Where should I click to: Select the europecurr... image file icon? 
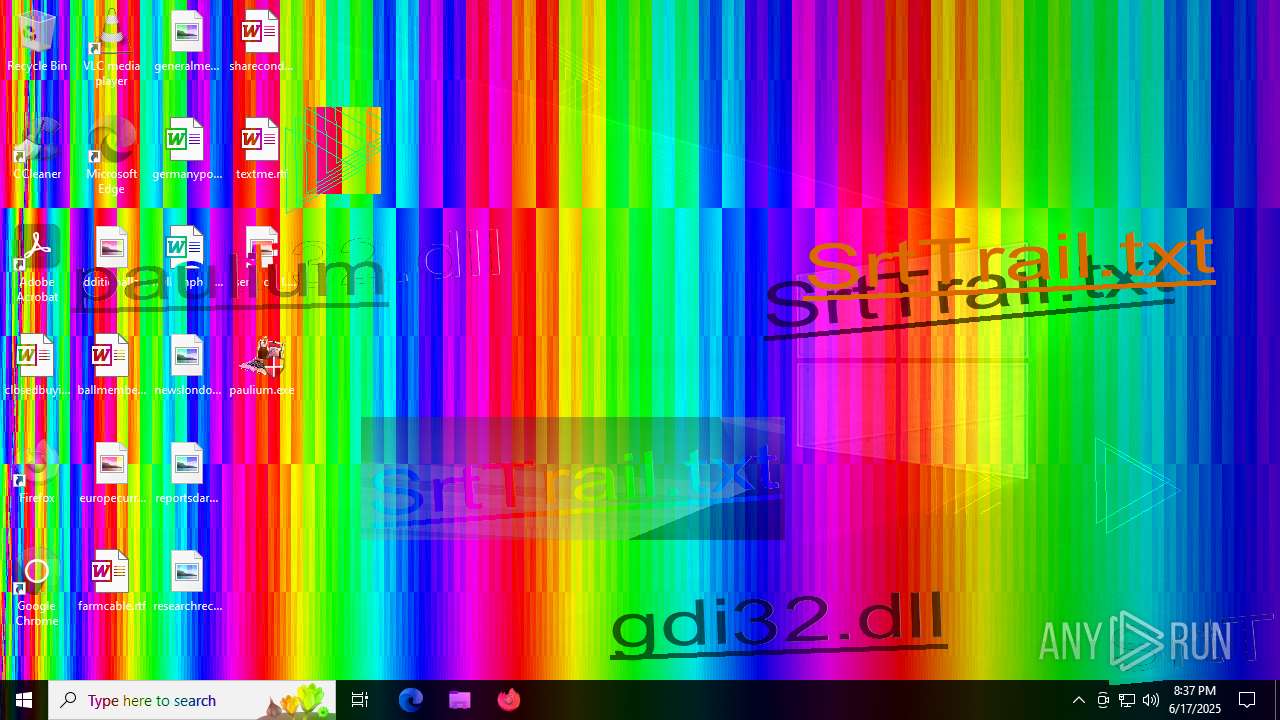pos(111,474)
